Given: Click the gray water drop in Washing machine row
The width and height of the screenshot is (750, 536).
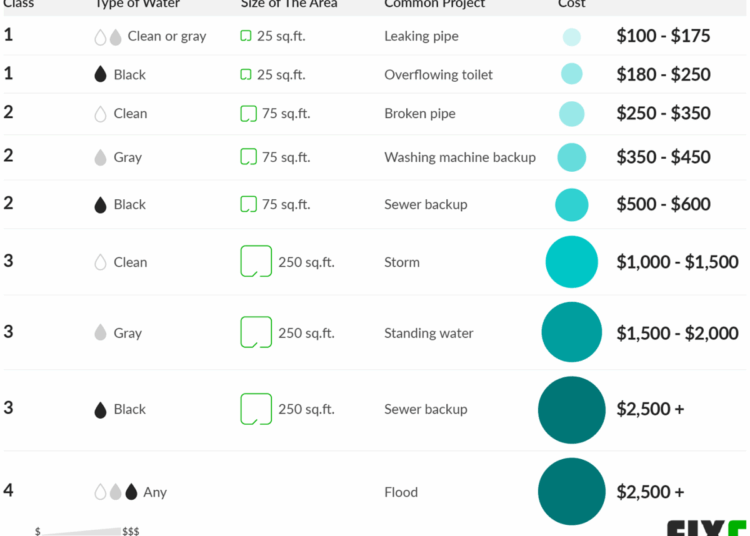Looking at the screenshot, I should [x=100, y=158].
